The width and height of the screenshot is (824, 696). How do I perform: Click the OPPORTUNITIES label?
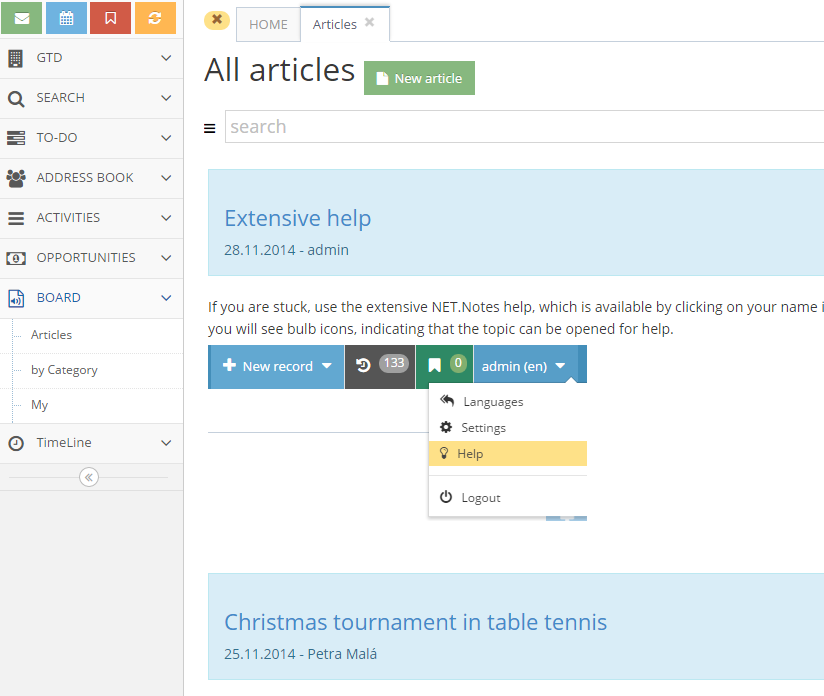(86, 258)
